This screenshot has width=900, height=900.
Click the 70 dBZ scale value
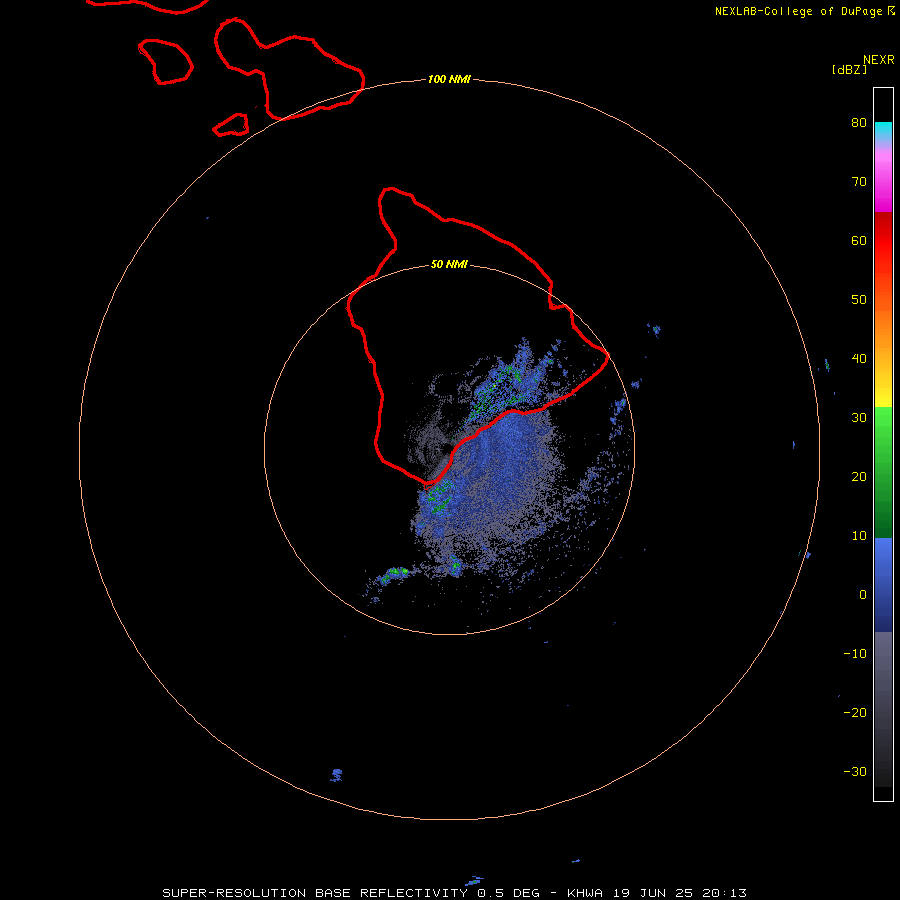tap(859, 182)
